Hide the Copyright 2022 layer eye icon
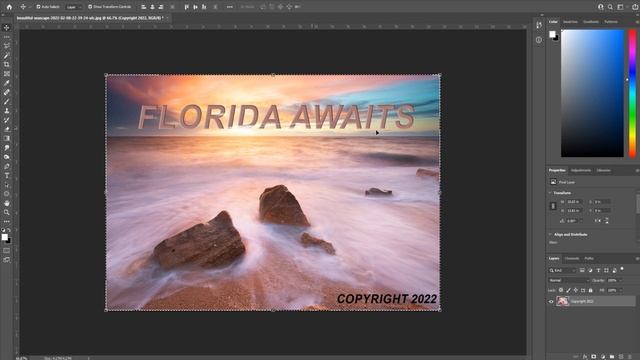640x360 pixels. (x=551, y=302)
